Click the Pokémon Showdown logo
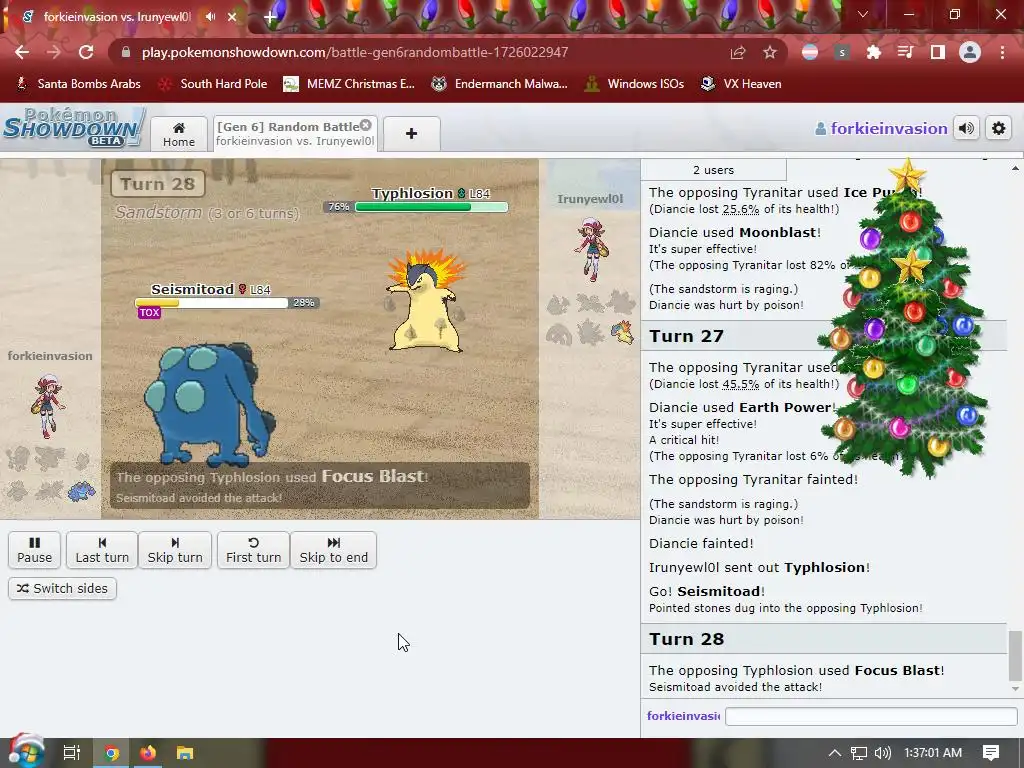Viewport: 1024px width, 768px height. (x=73, y=127)
